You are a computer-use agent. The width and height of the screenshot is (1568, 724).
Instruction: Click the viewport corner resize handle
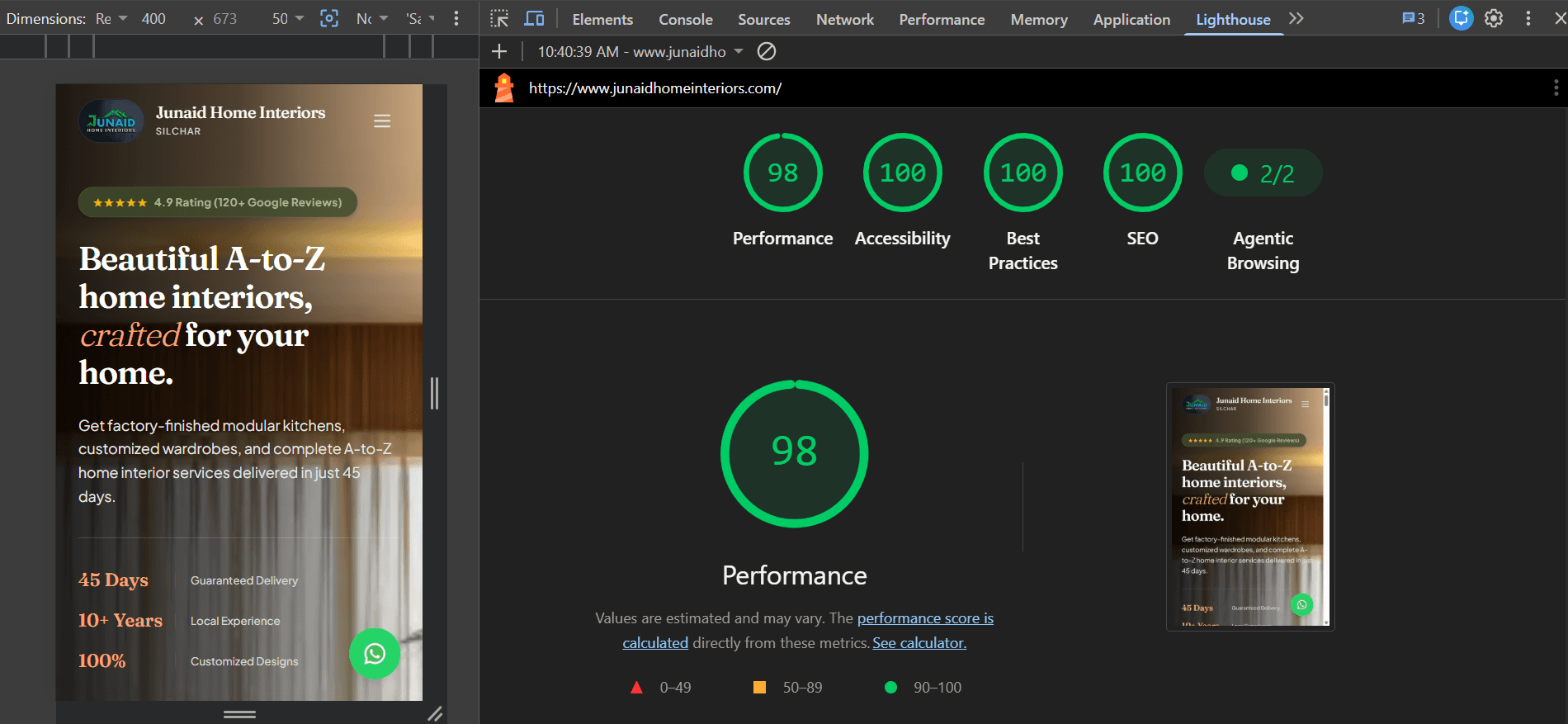435,713
